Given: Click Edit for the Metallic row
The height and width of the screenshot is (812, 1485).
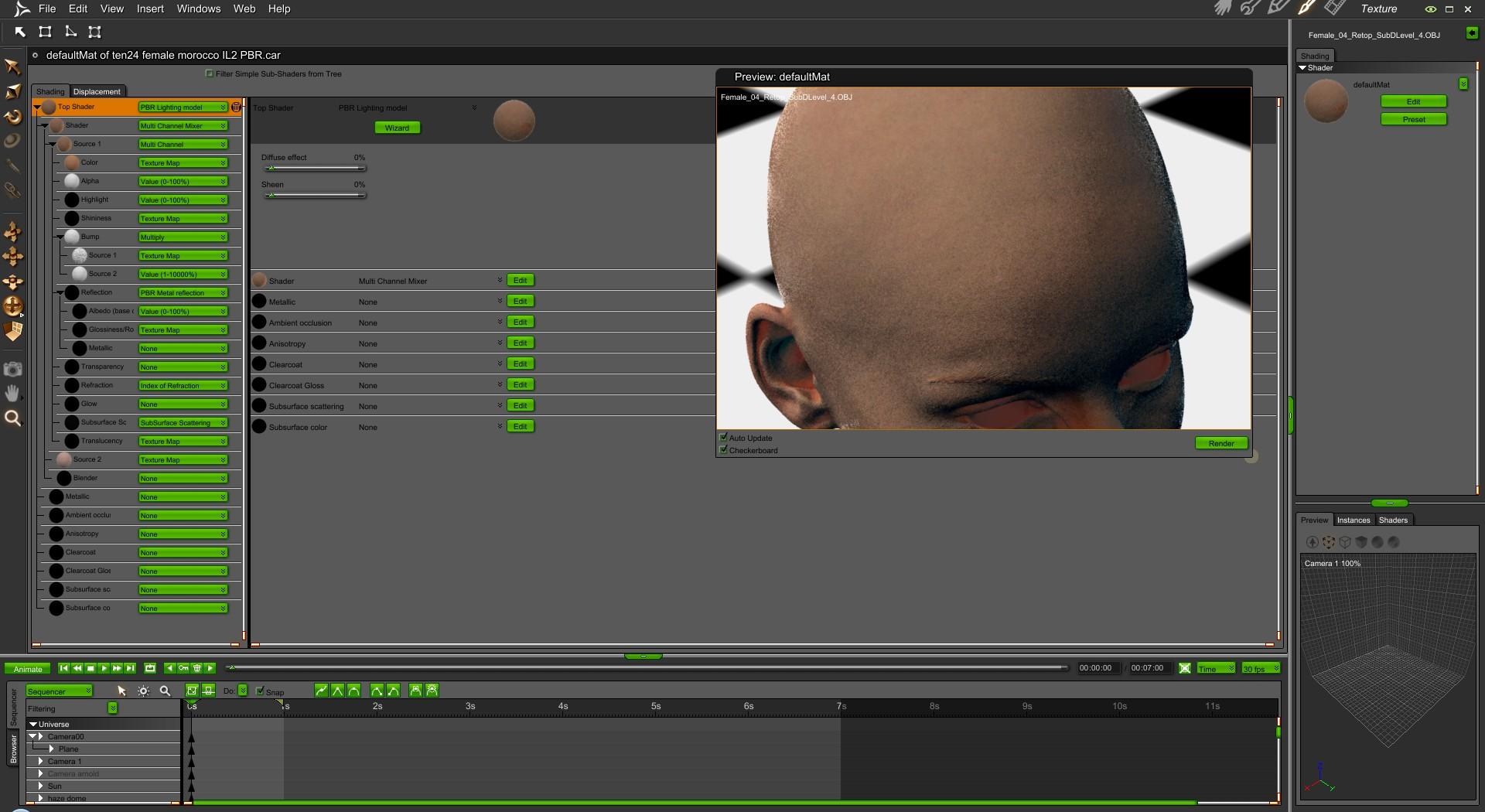Looking at the screenshot, I should (x=521, y=302).
